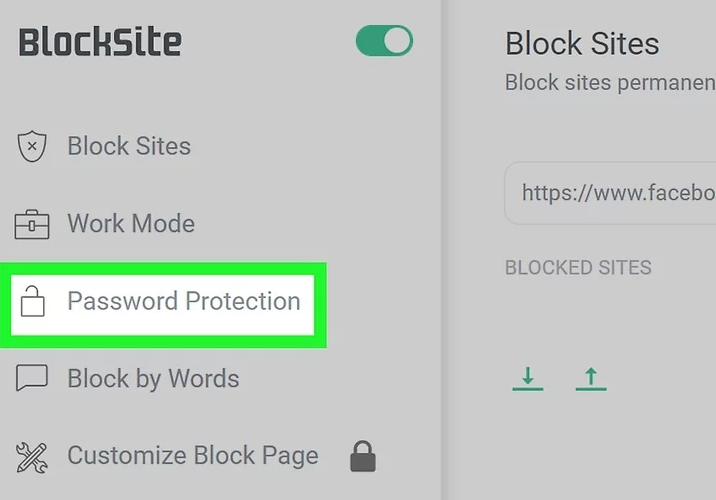The height and width of the screenshot is (500, 716).
Task: Click the BLOCKED SITES list header
Action: click(x=578, y=268)
